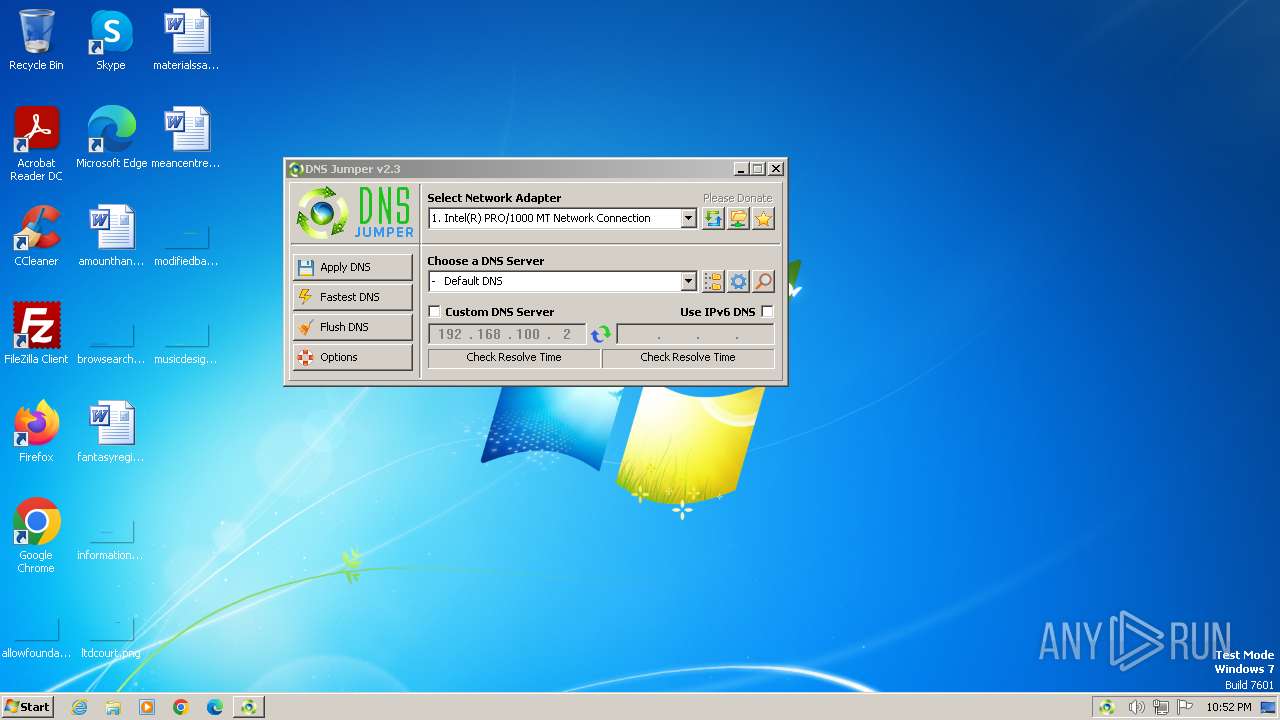Click the empty secondary DNS address field
The height and width of the screenshot is (720, 1280).
(695, 334)
